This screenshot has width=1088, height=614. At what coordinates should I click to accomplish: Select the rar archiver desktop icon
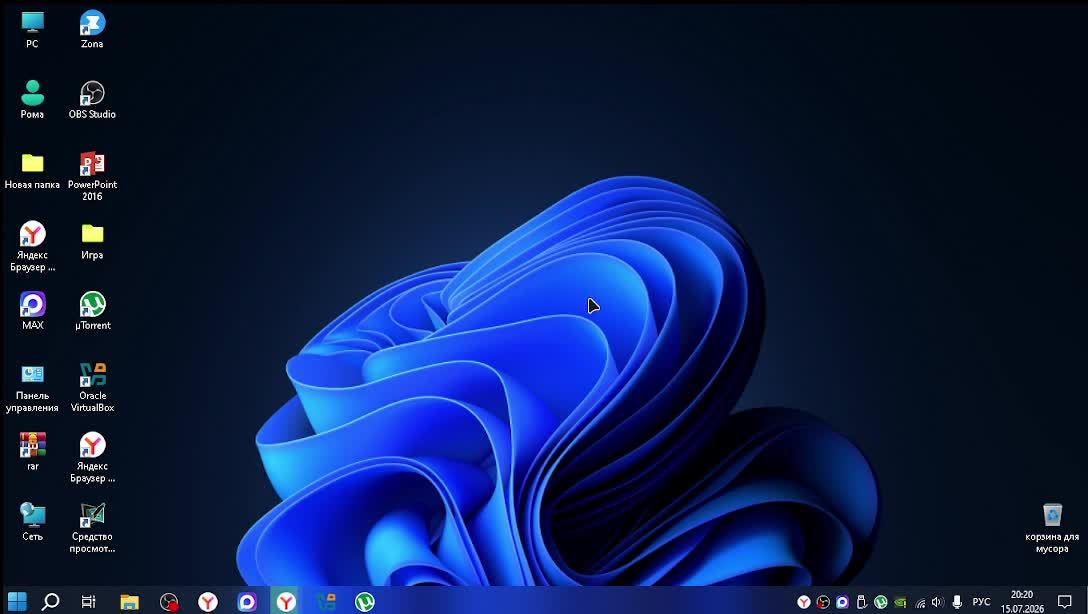click(33, 452)
